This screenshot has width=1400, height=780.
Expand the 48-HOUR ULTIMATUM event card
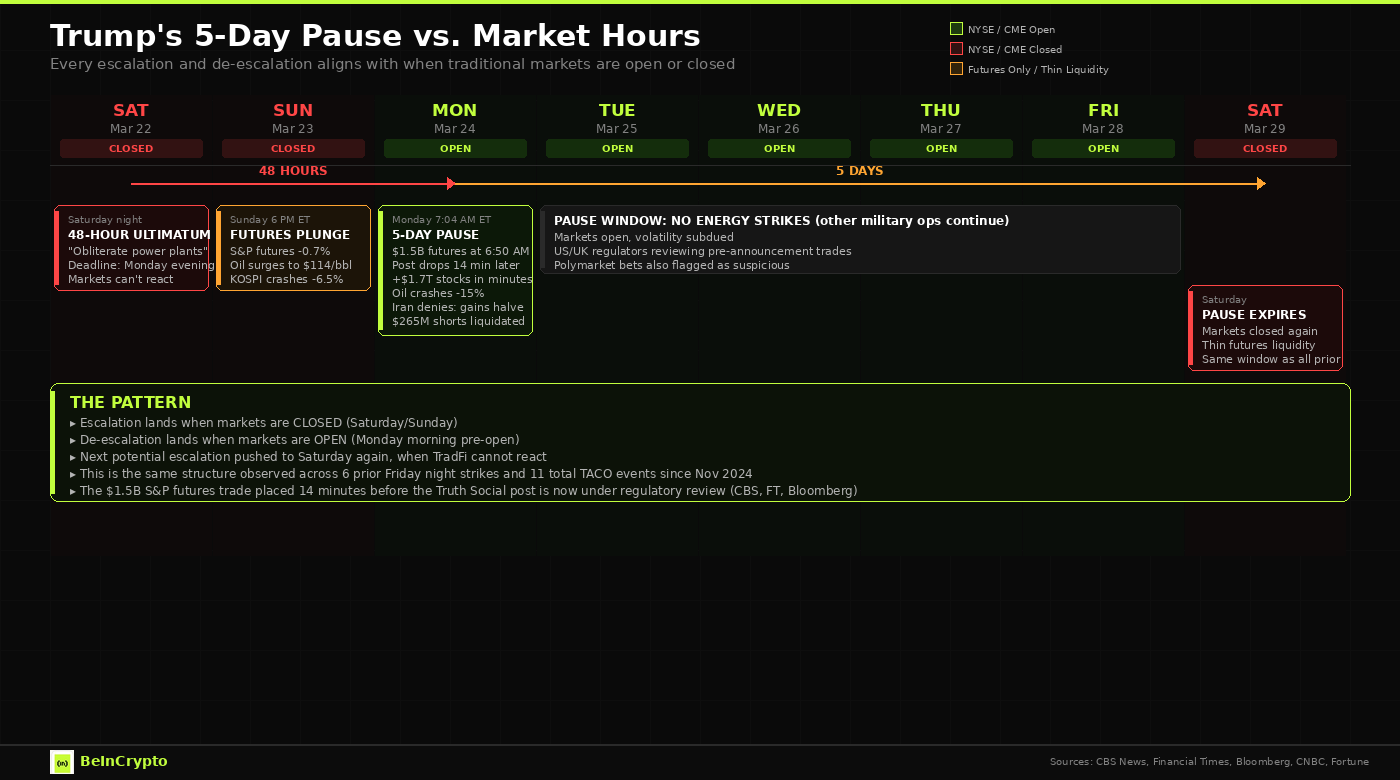(131, 247)
